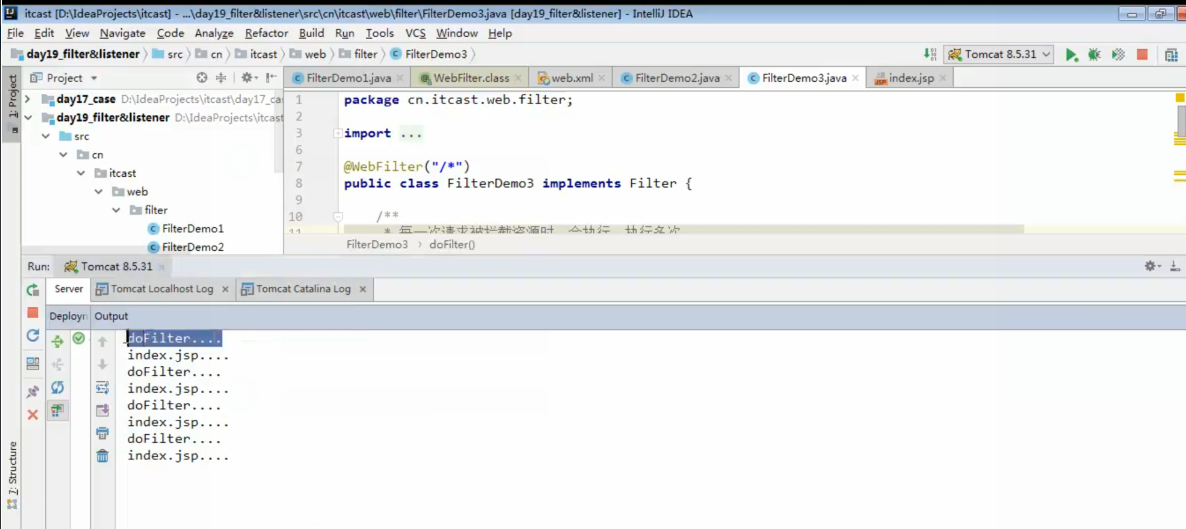1186x529 pixels.
Task: Open Project Structure icon in top toolbar
Action: coord(1171,54)
